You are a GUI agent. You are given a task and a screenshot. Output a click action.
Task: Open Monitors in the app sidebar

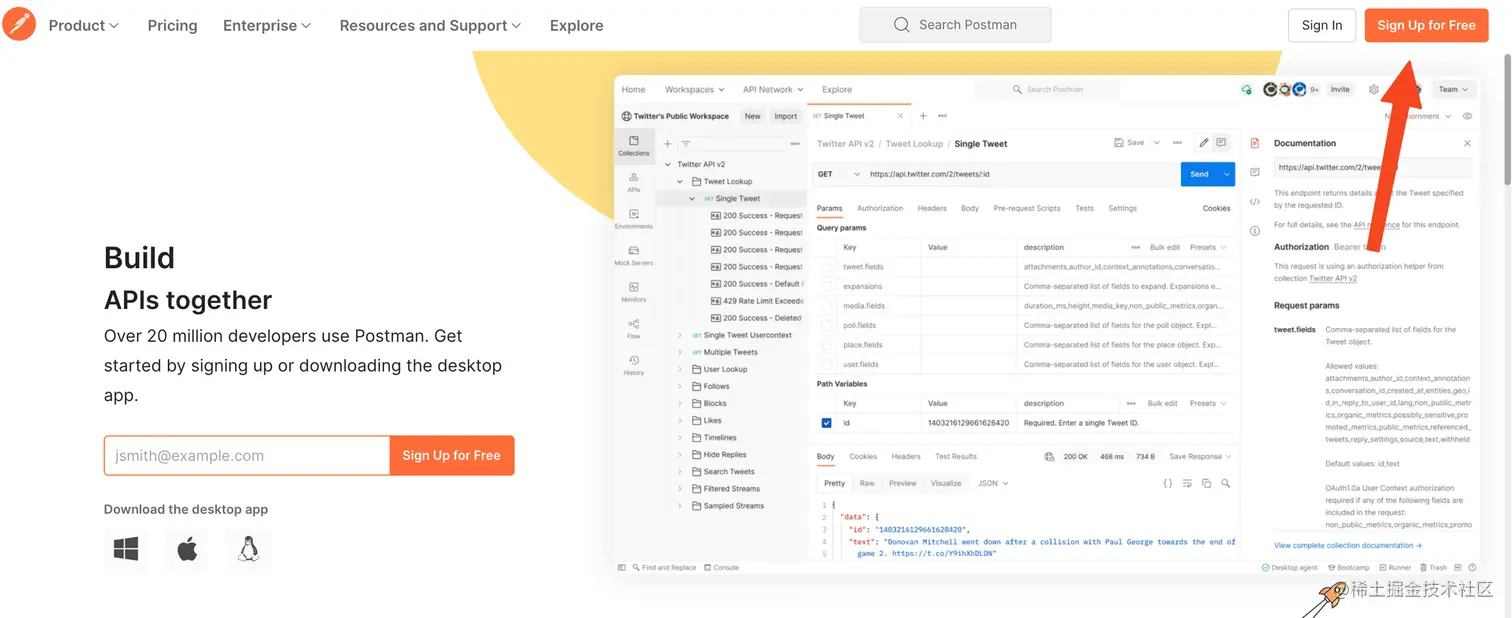pos(633,292)
